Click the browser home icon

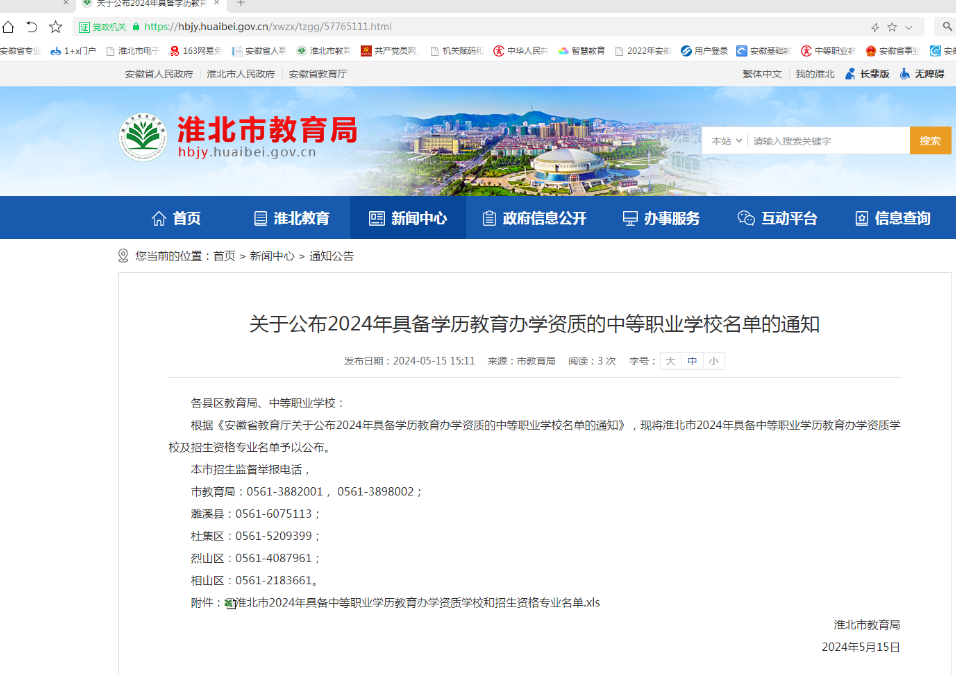(9, 27)
